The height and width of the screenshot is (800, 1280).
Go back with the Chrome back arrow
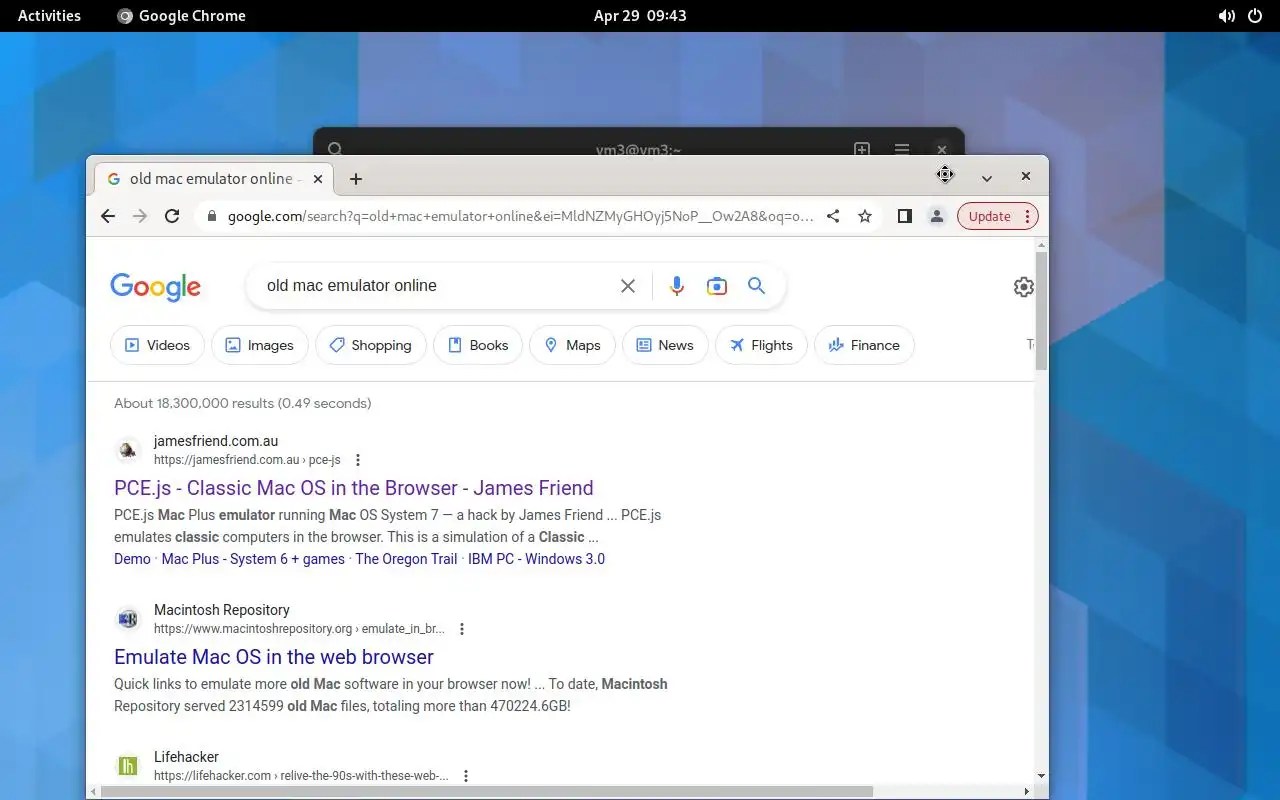108,216
